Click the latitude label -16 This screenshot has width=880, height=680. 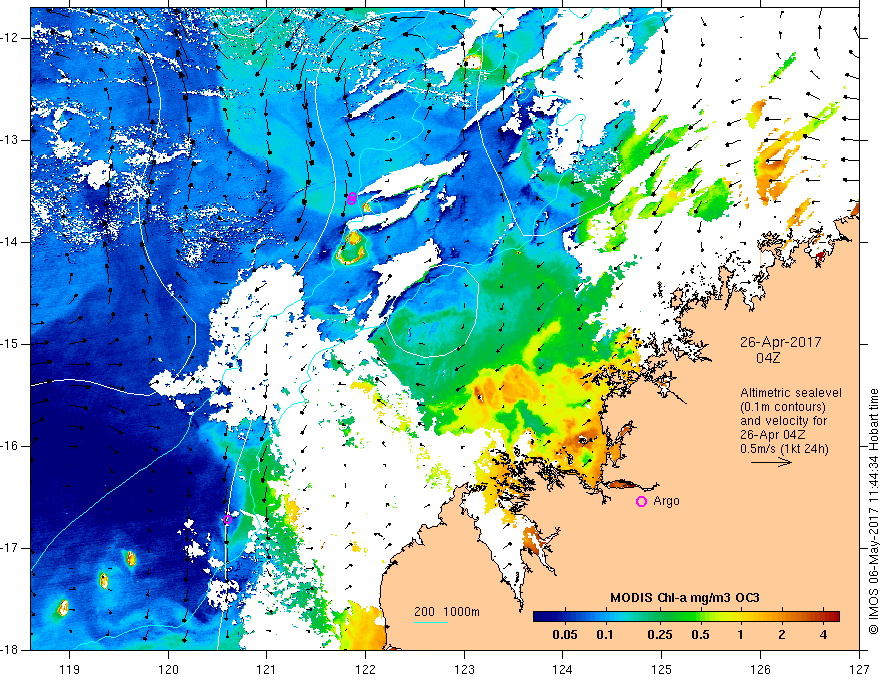tap(10, 446)
